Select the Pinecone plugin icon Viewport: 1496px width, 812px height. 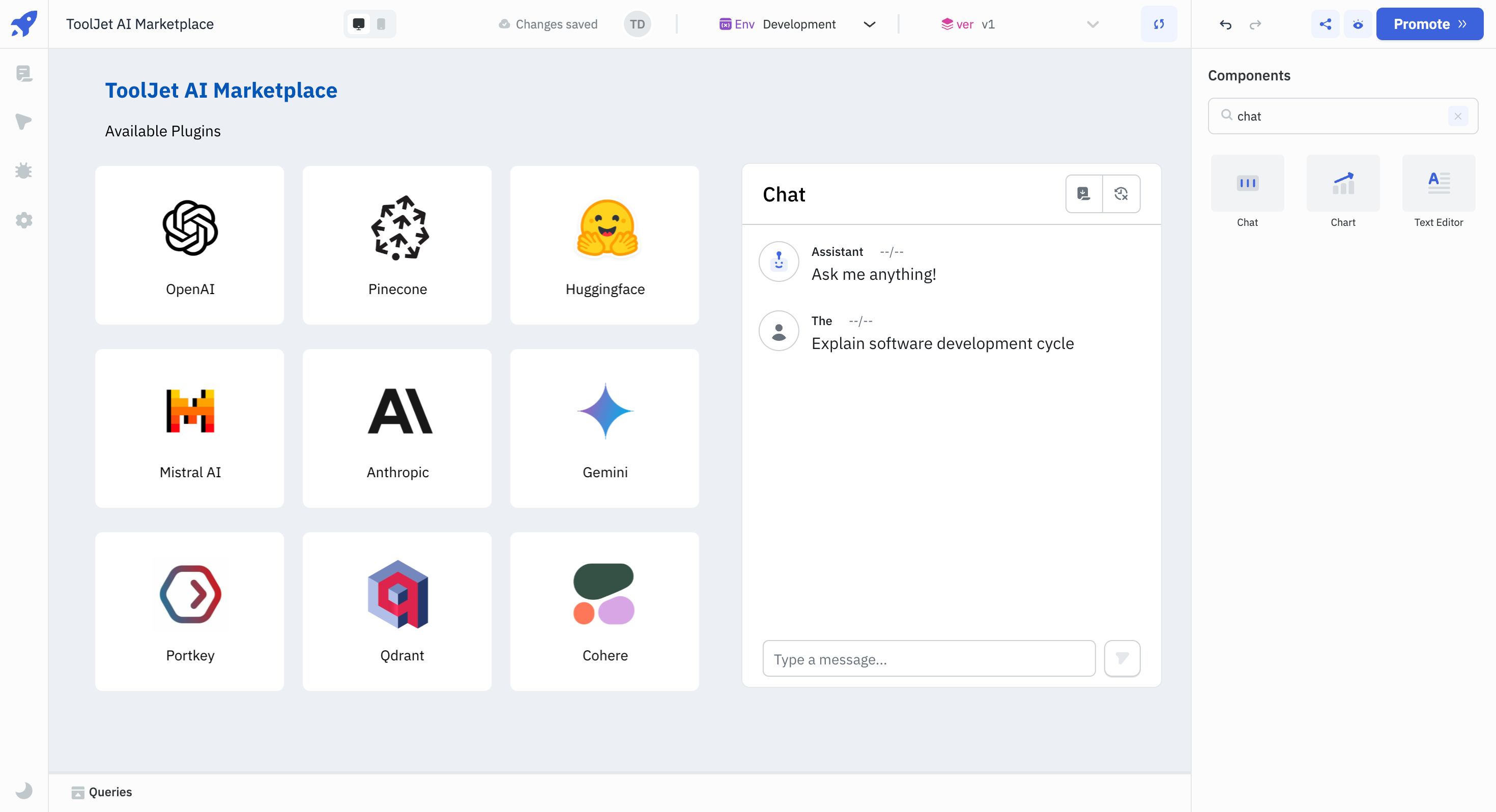coord(397,229)
